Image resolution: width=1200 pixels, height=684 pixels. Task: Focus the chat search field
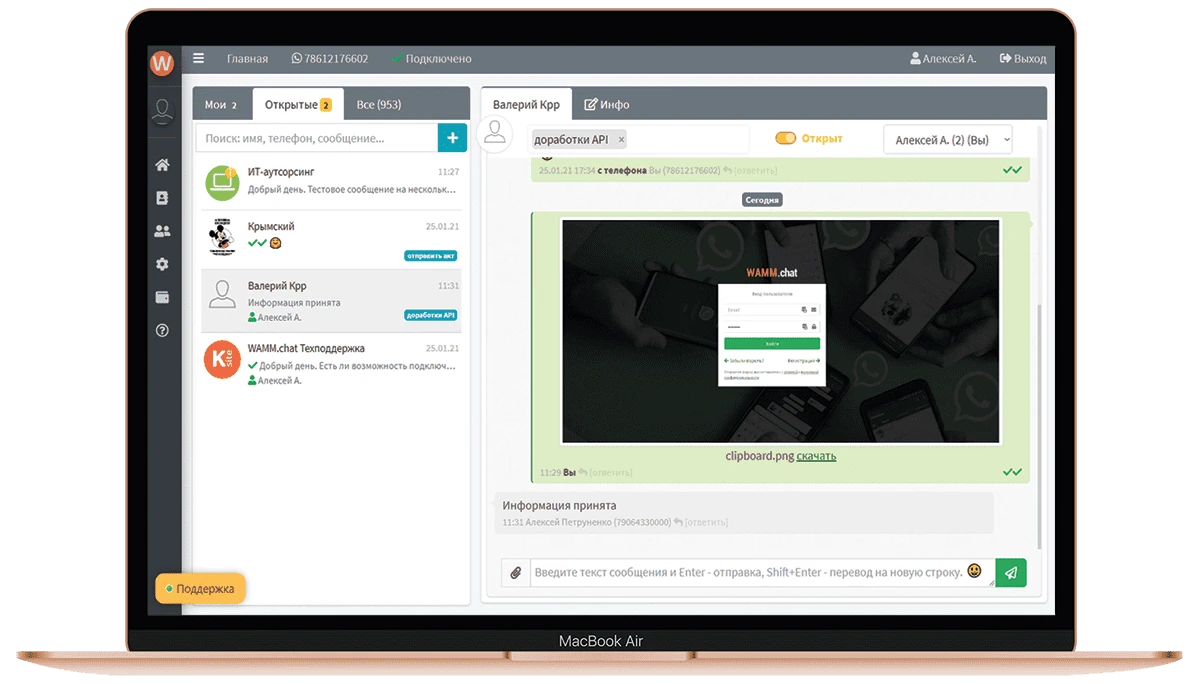(x=317, y=138)
